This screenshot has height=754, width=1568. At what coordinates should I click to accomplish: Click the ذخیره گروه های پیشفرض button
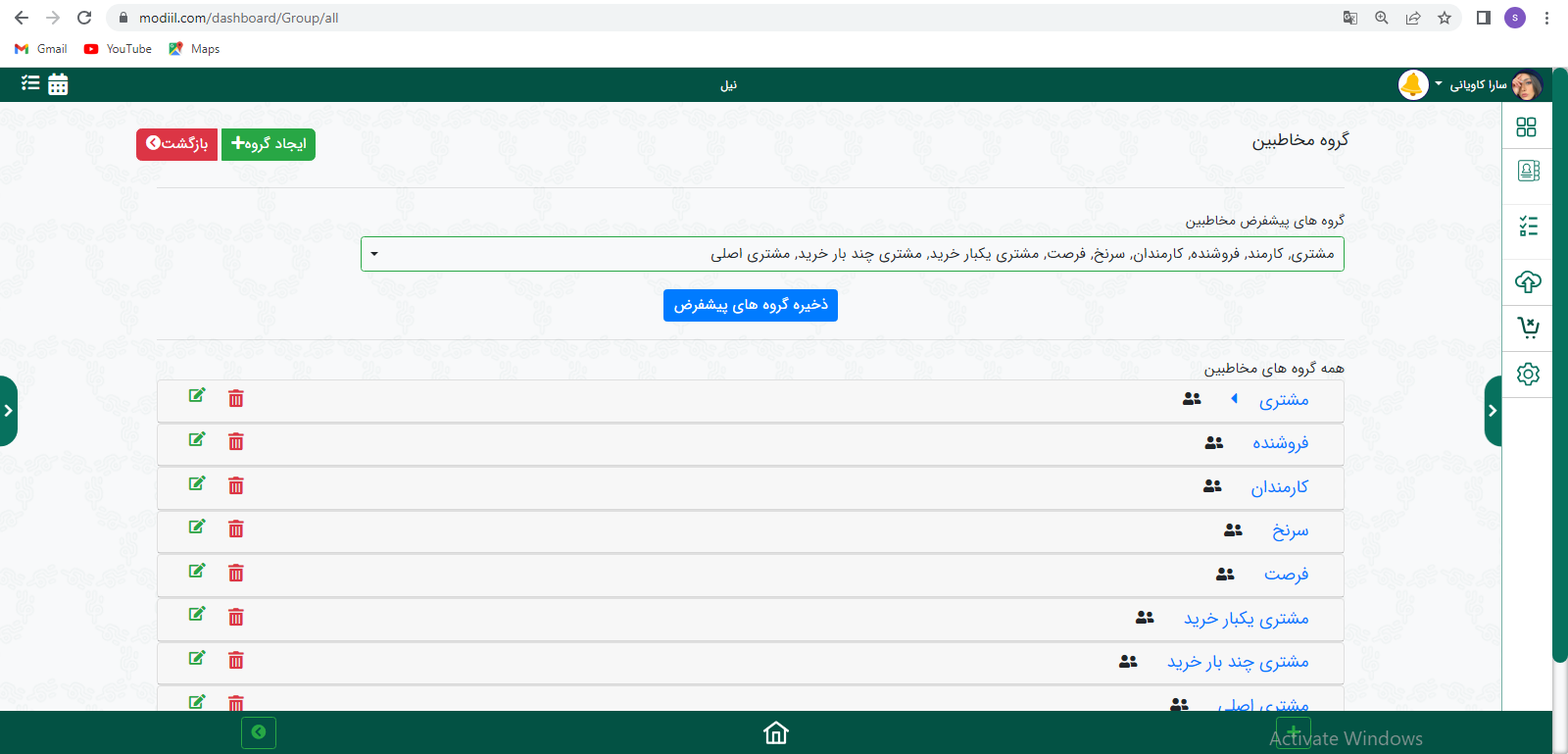750,305
